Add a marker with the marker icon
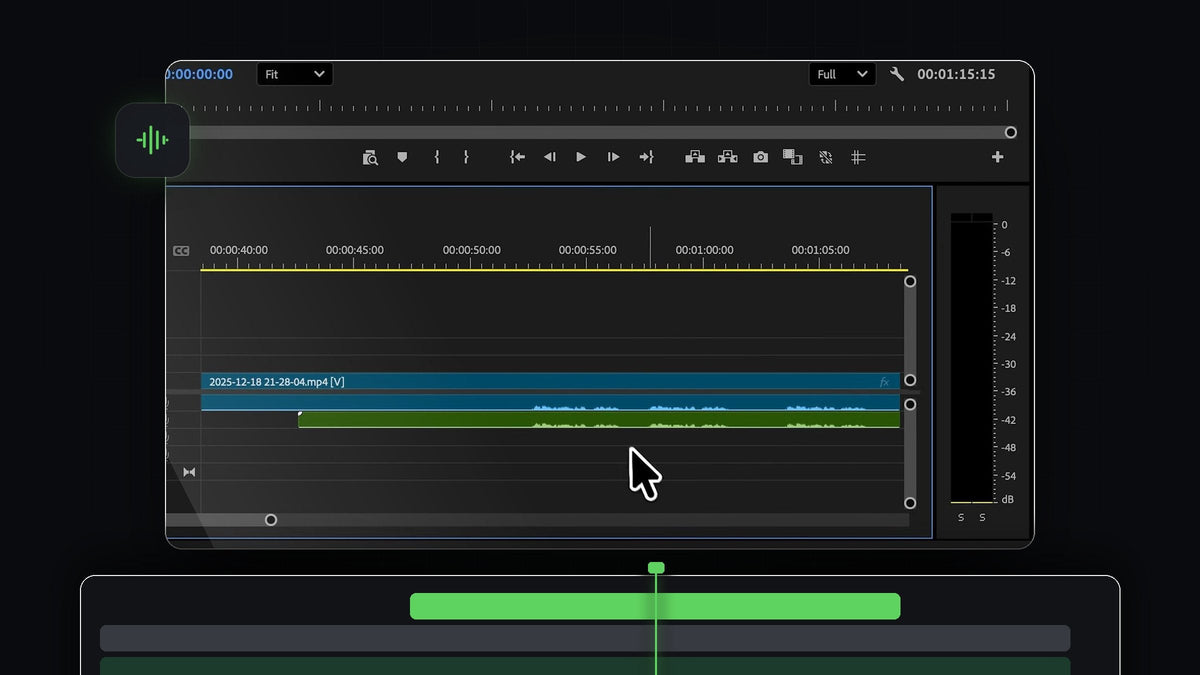Viewport: 1200px width, 675px height. point(402,157)
